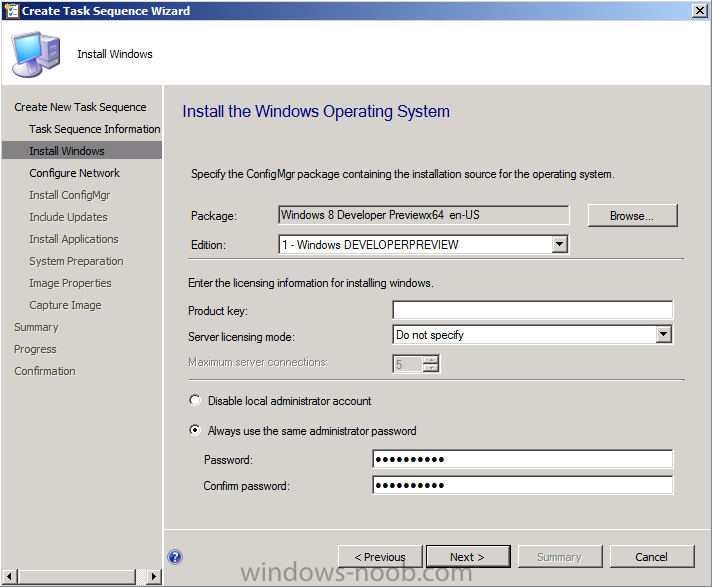Click Summary step in sidebar
The height and width of the screenshot is (587, 712).
pos(36,327)
